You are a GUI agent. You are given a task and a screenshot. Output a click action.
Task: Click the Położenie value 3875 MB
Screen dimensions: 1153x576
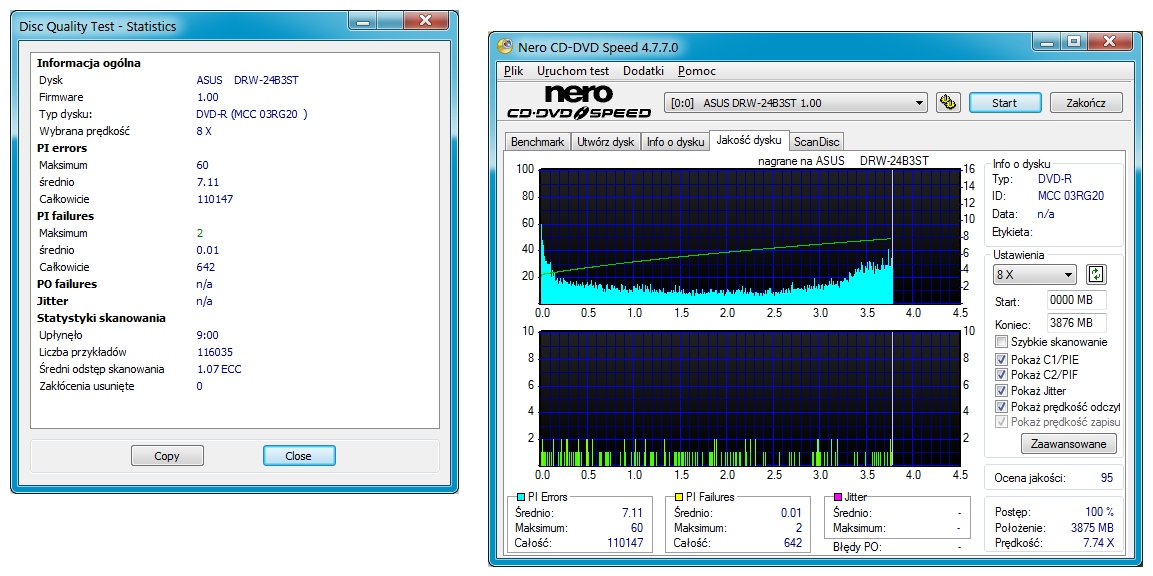pyautogui.click(x=1092, y=527)
